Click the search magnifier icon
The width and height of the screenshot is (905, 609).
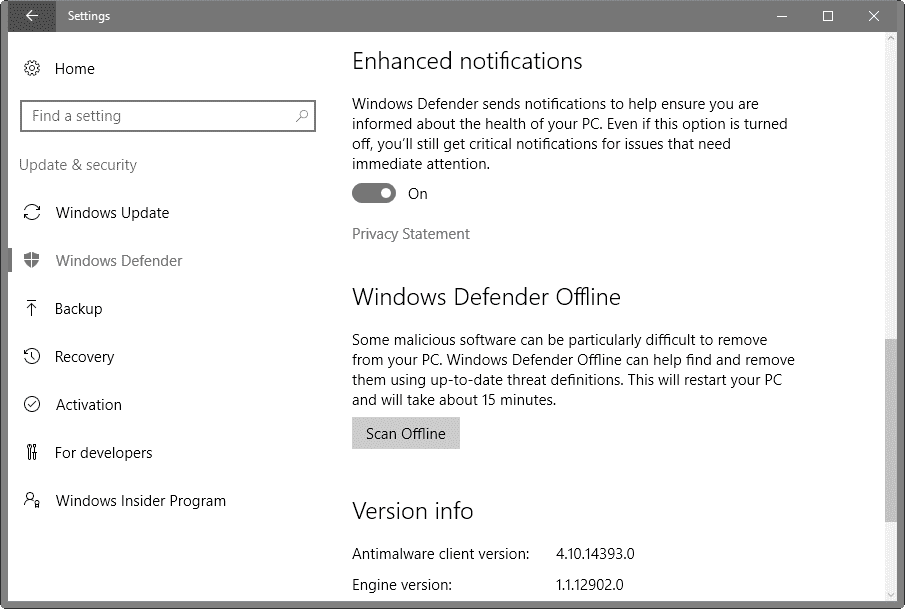click(302, 115)
